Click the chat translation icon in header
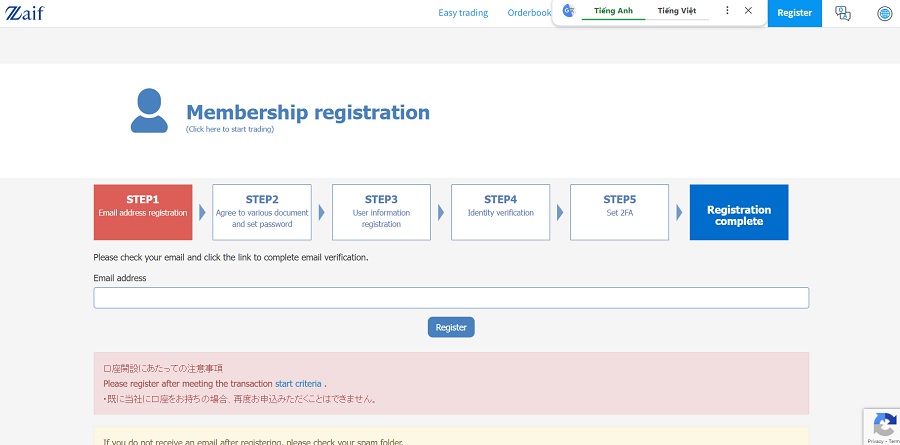This screenshot has height=445, width=900. click(x=843, y=13)
